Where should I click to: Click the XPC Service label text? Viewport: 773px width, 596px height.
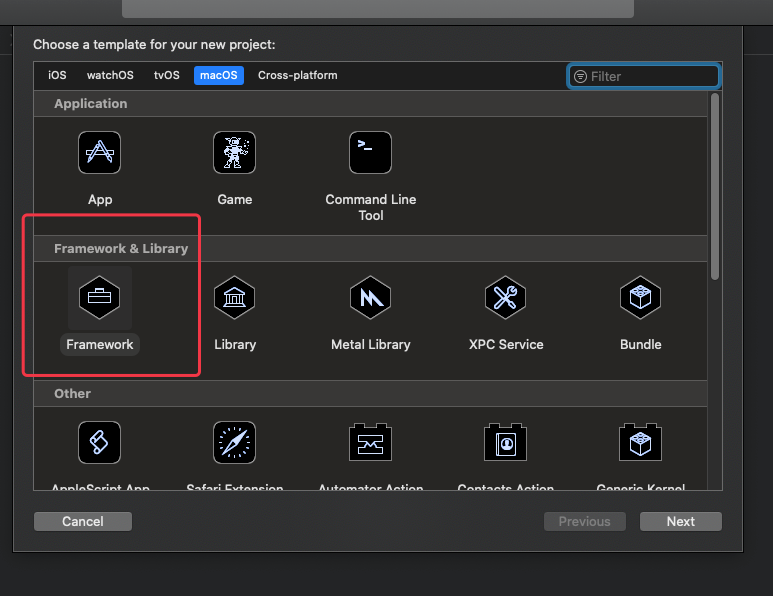click(x=506, y=345)
